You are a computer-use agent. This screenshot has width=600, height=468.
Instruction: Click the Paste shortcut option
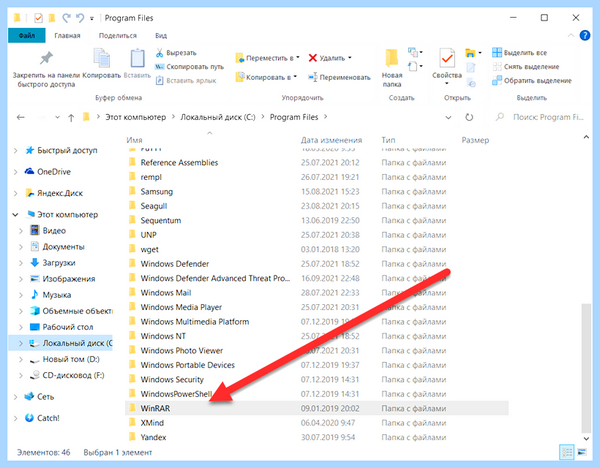click(x=186, y=81)
